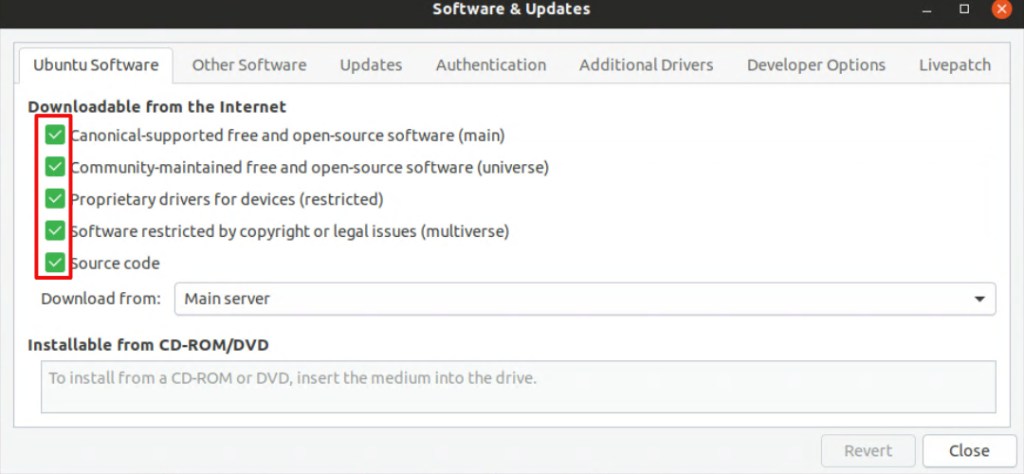1024x474 pixels.
Task: Click the Close button at bottom right
Action: pyautogui.click(x=968, y=451)
